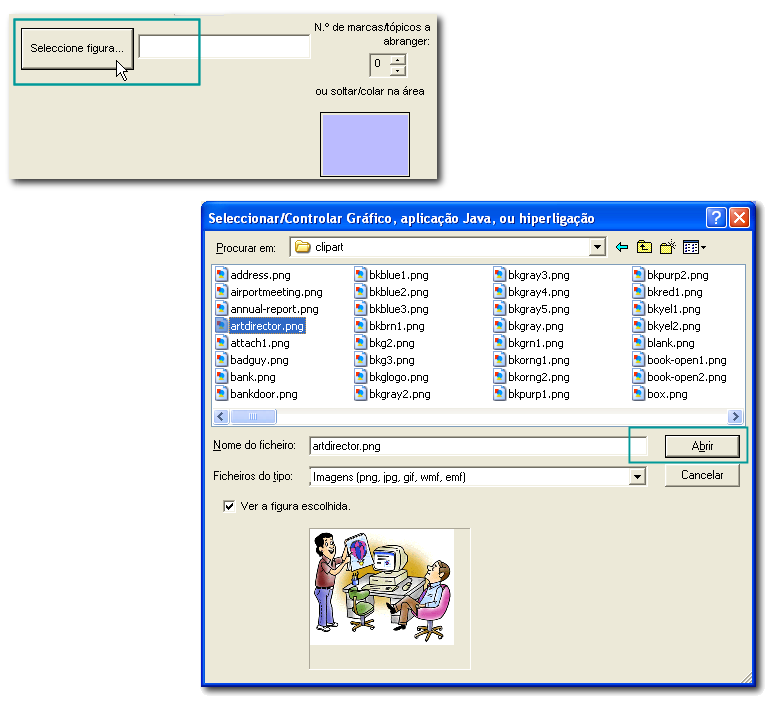Viewport: 773px width, 708px height.
Task: Expand the 'Procurar em' folder dropdown
Action: tap(598, 247)
